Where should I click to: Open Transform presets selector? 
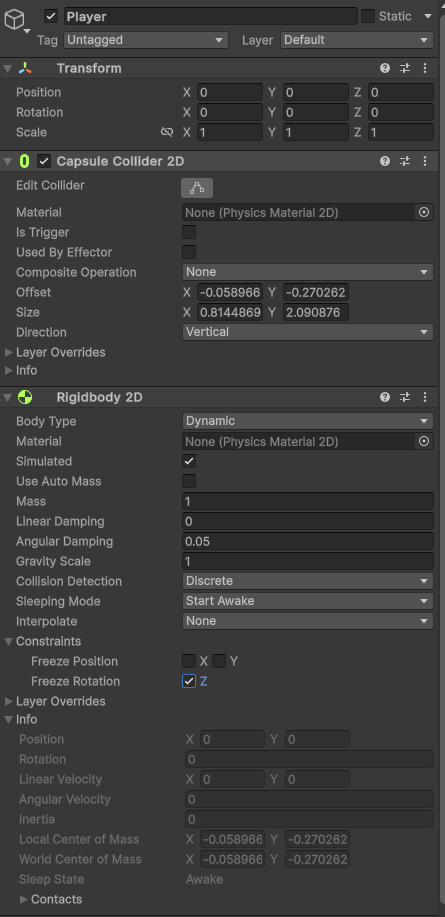pyautogui.click(x=405, y=68)
